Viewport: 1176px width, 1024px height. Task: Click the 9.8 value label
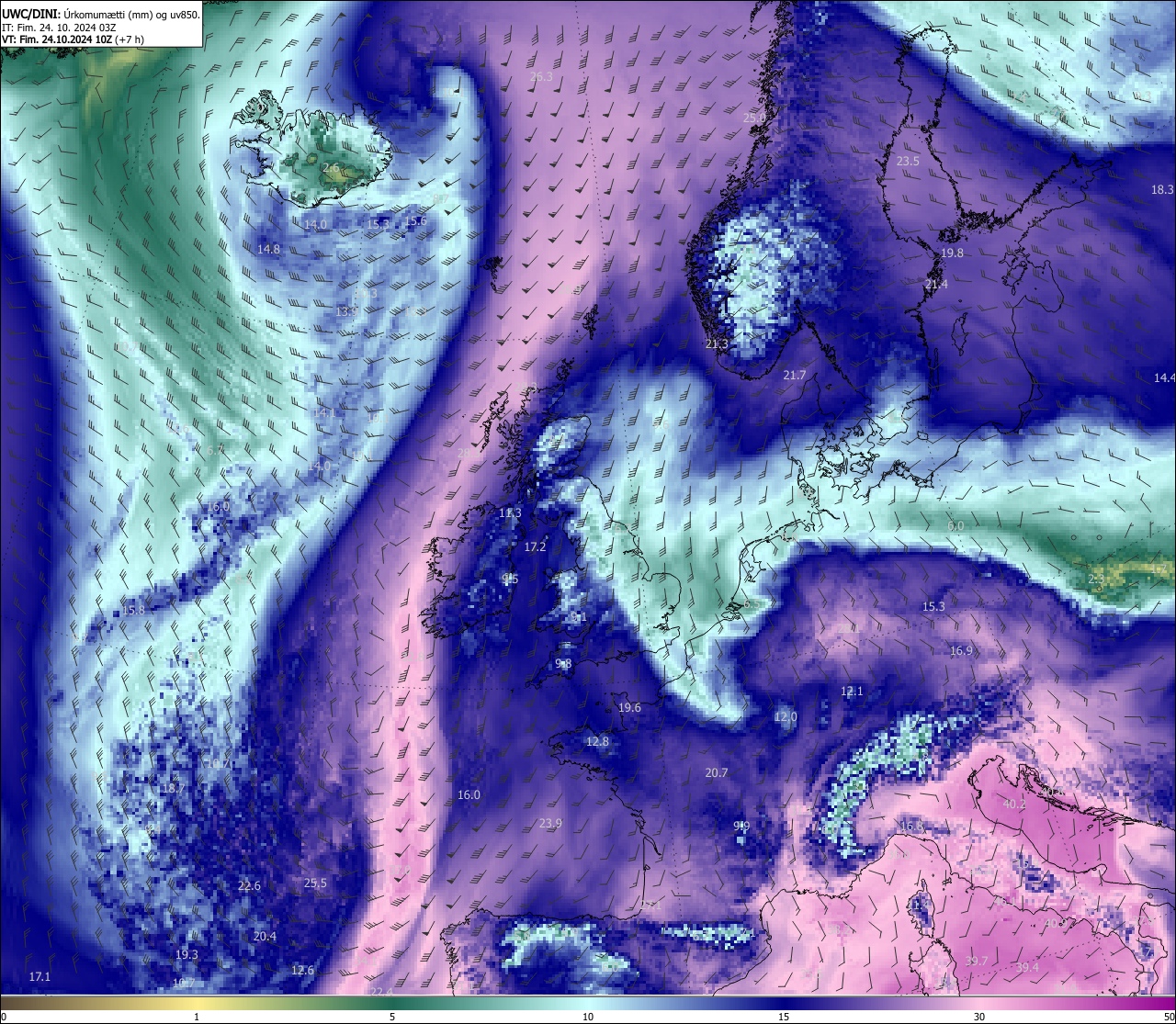pyautogui.click(x=563, y=663)
